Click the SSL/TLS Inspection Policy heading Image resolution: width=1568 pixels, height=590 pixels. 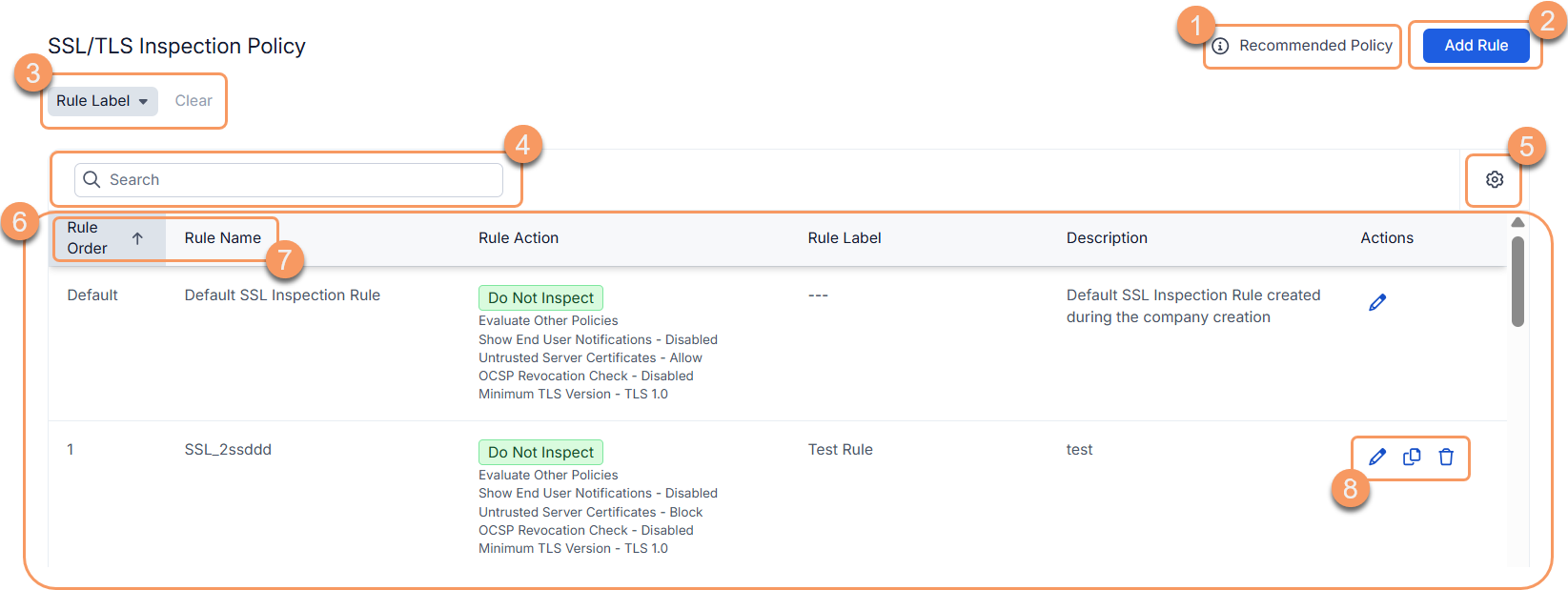[x=176, y=46]
